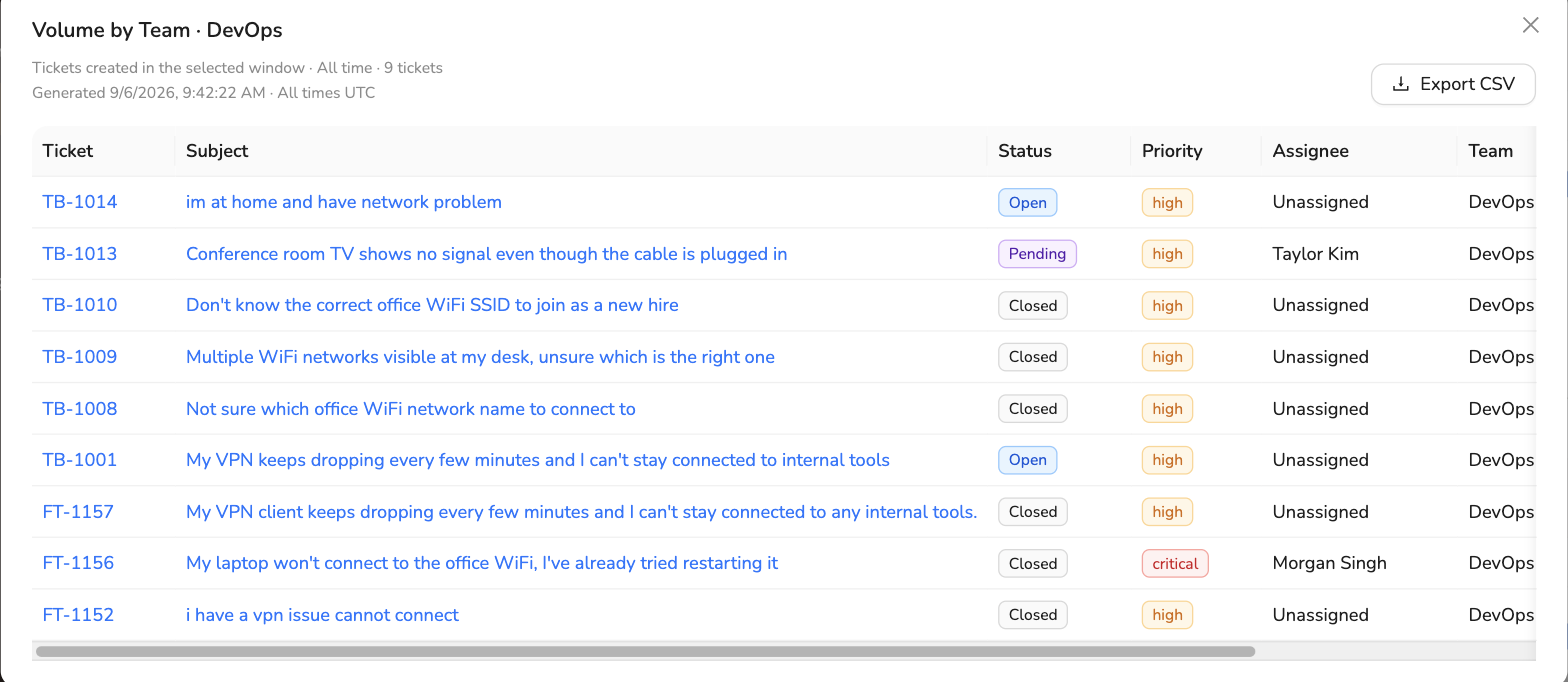Click the horizontal scrollbar under the table
The image size is (1568, 682).
(645, 652)
